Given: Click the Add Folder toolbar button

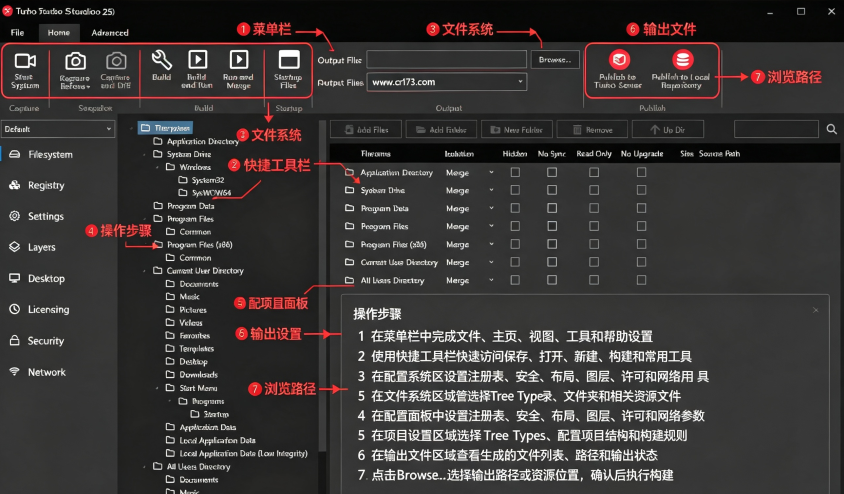Looking at the screenshot, I should (x=441, y=130).
